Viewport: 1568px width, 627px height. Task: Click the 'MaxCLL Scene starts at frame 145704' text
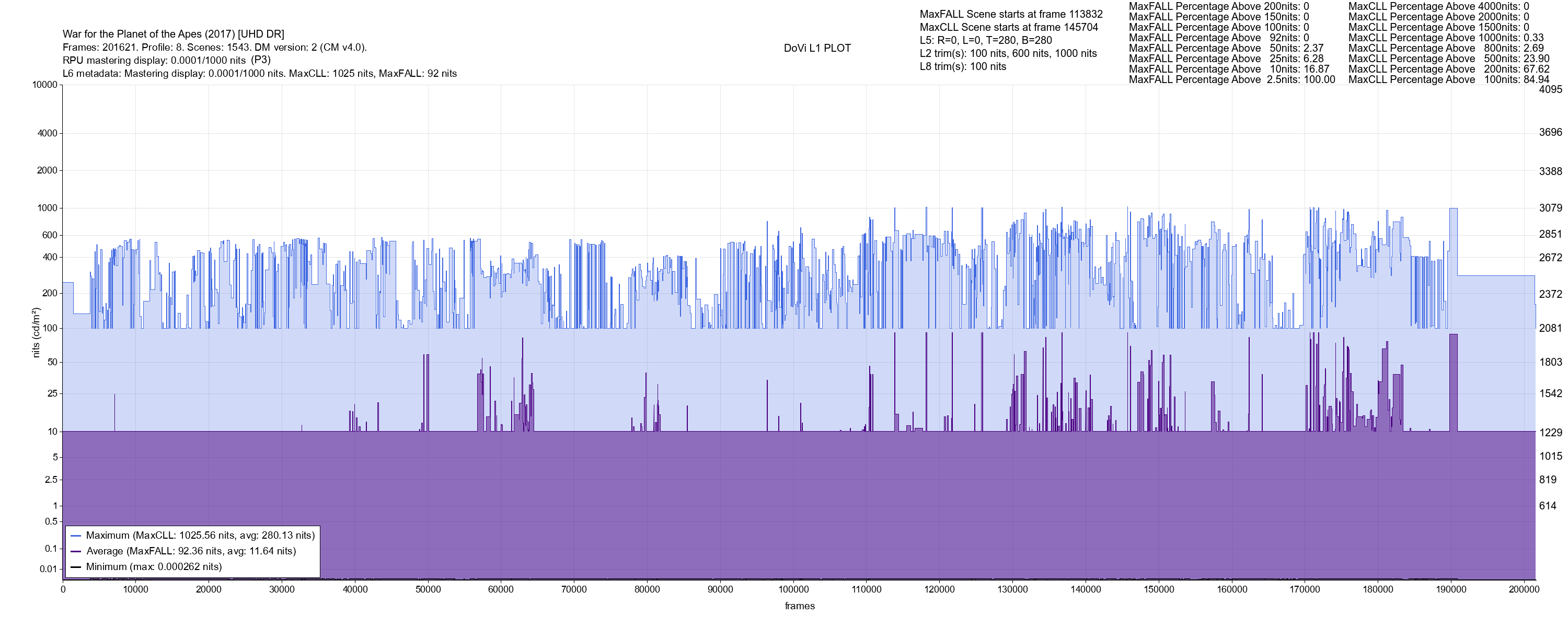point(1009,27)
